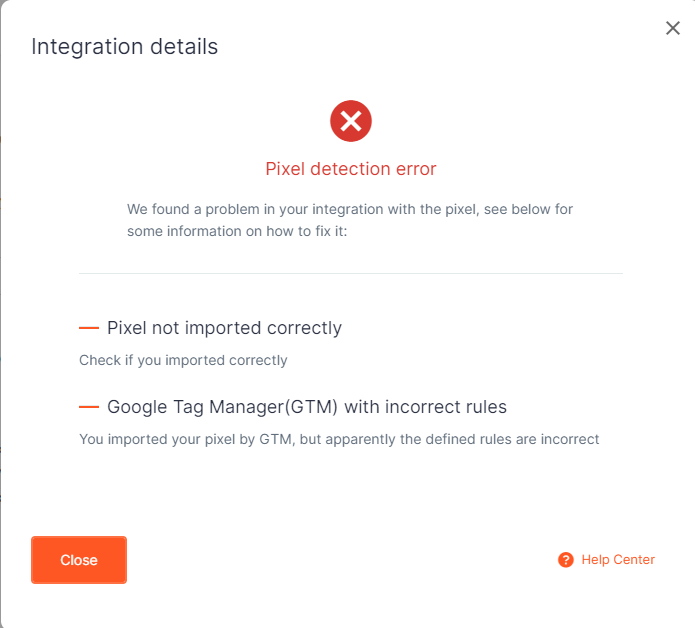Click the Integration details dialog title
695x628 pixels.
click(125, 47)
